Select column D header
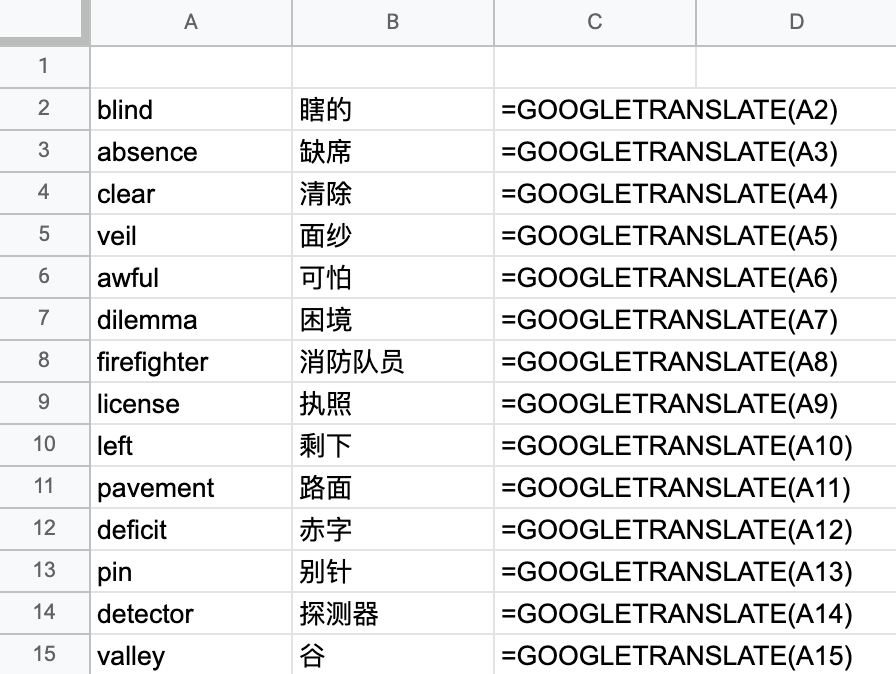The image size is (896, 674). tap(796, 22)
